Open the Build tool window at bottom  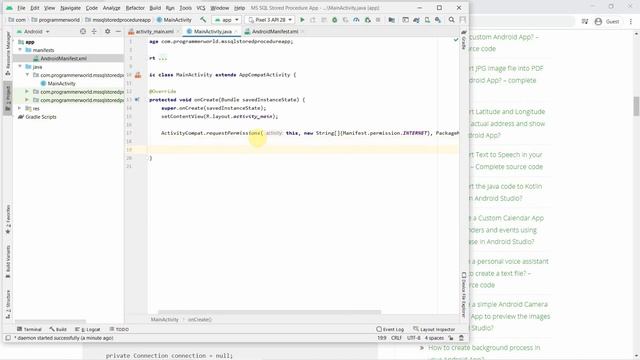[x=58, y=329]
